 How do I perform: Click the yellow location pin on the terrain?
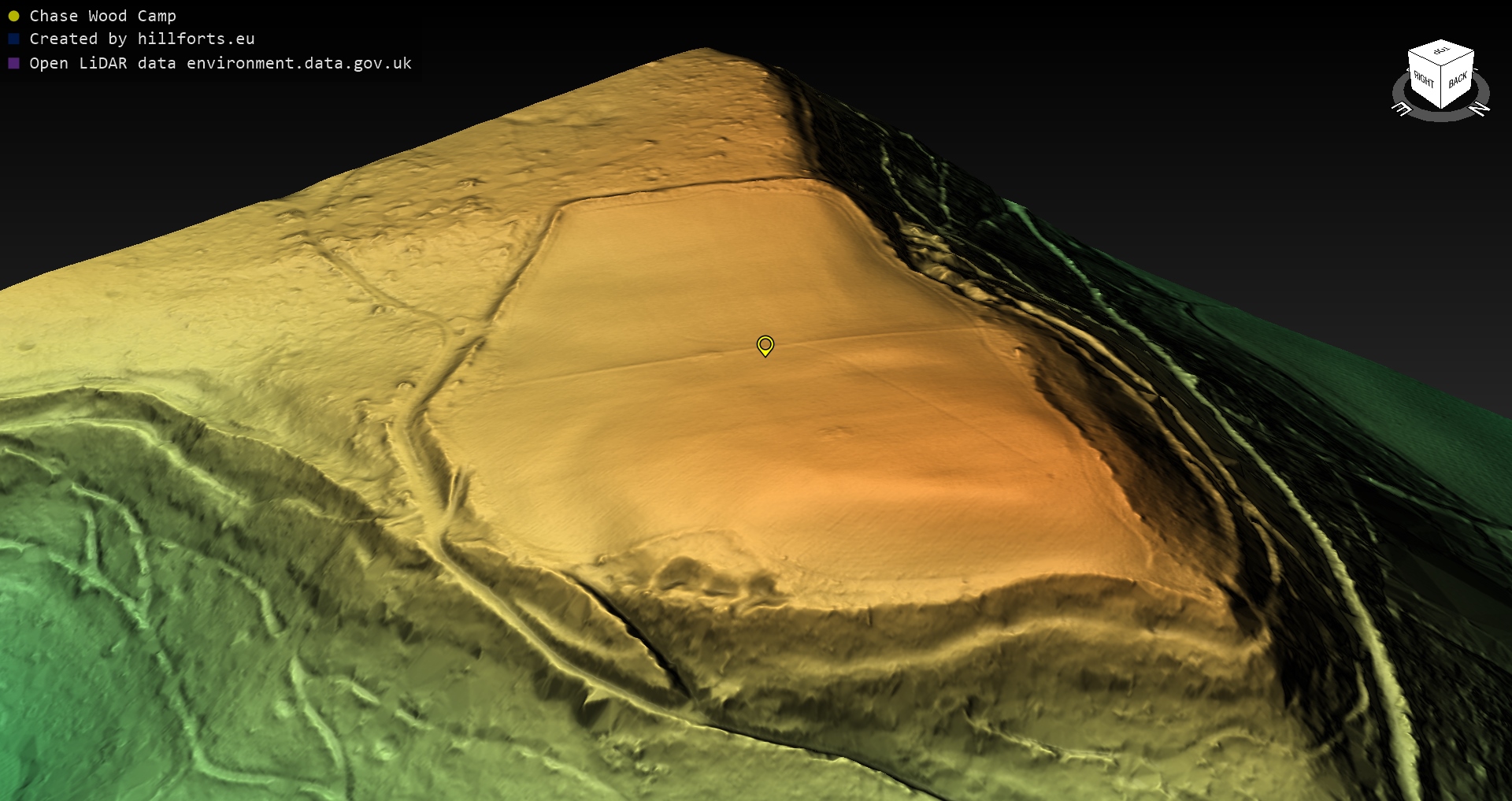tap(765, 346)
